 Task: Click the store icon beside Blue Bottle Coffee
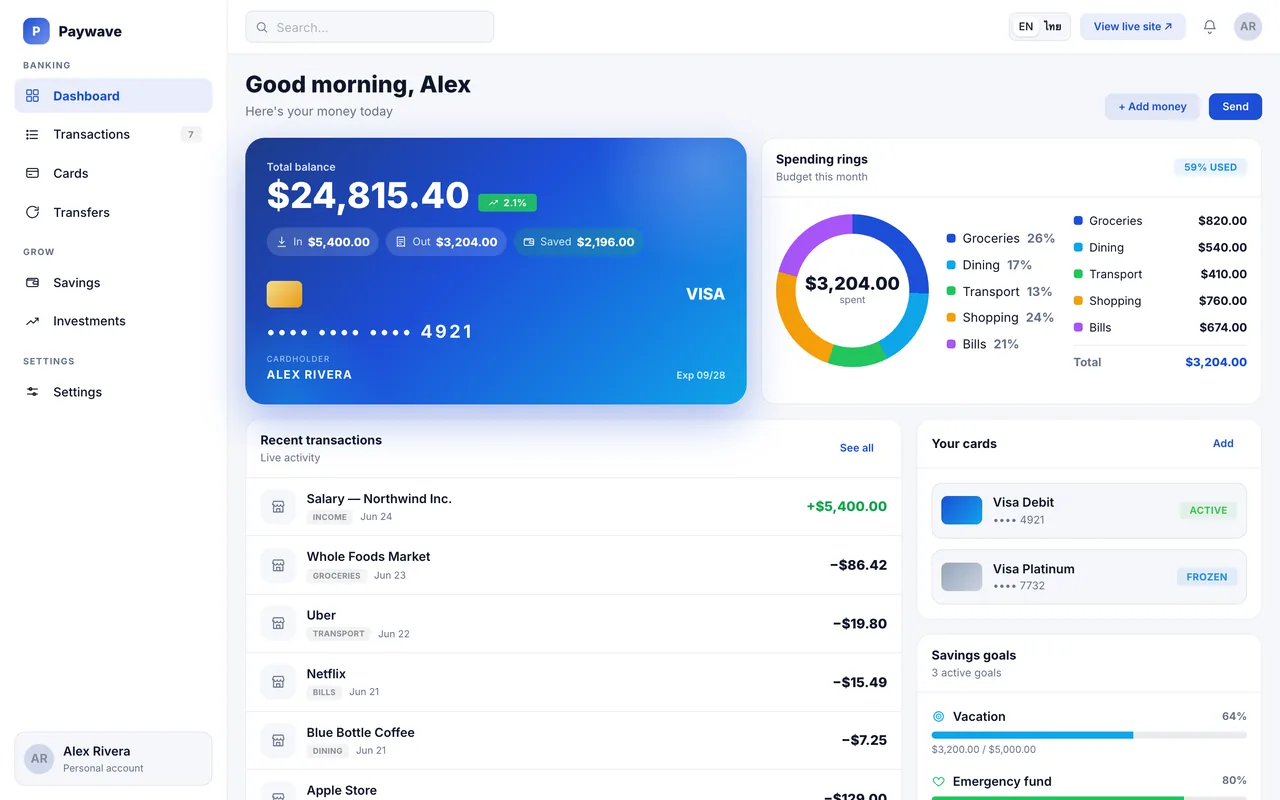[278, 740]
